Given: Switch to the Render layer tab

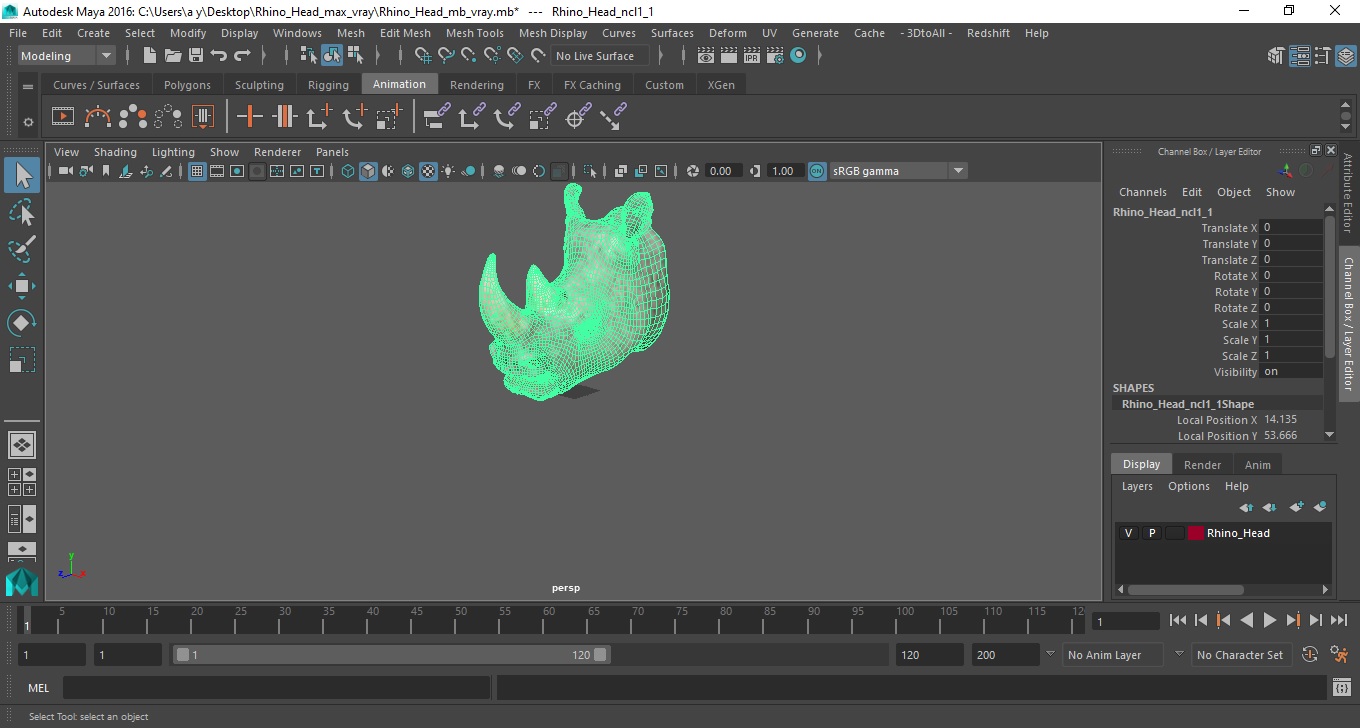Looking at the screenshot, I should point(1202,465).
